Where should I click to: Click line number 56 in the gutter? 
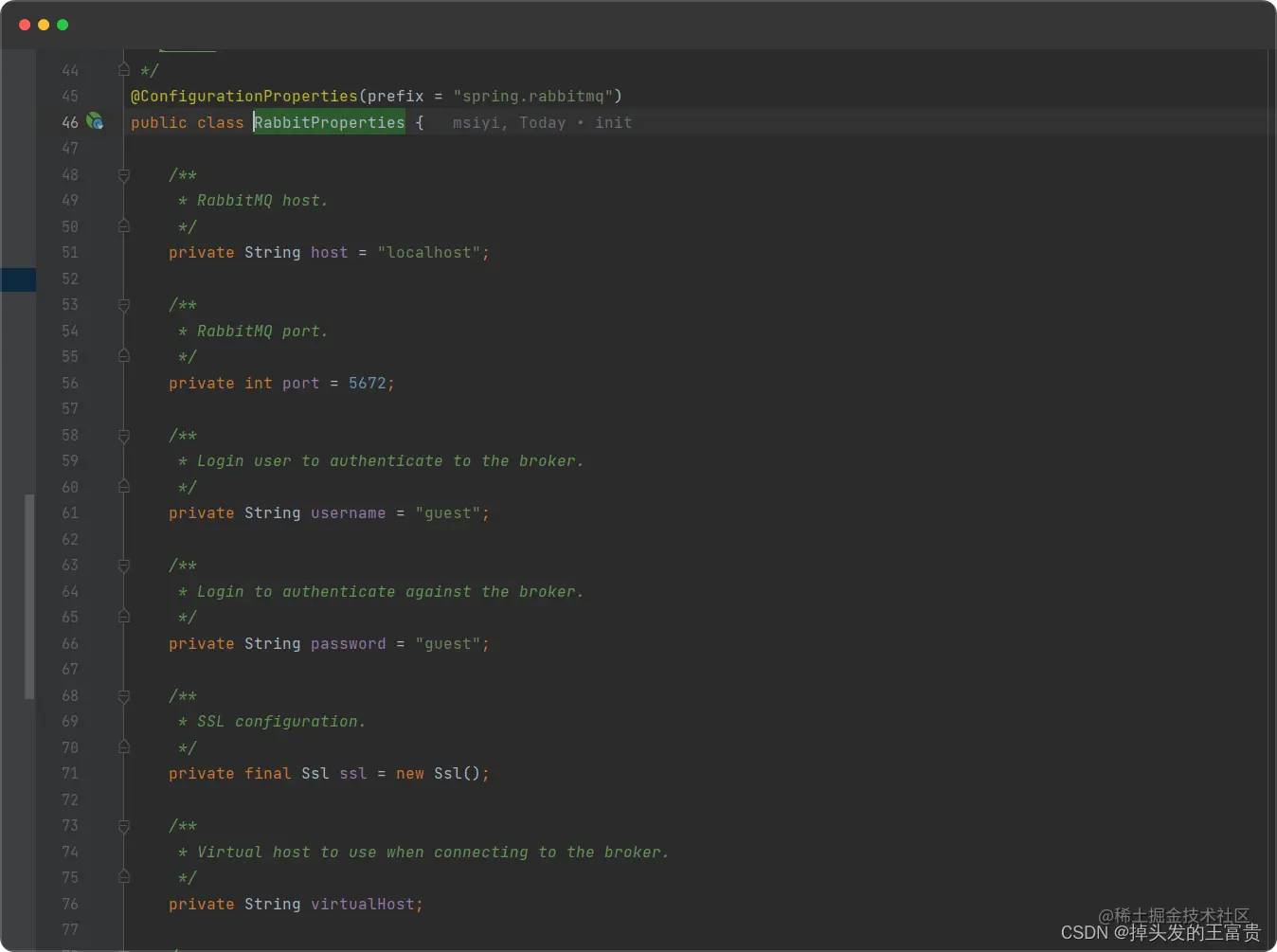[x=70, y=383]
